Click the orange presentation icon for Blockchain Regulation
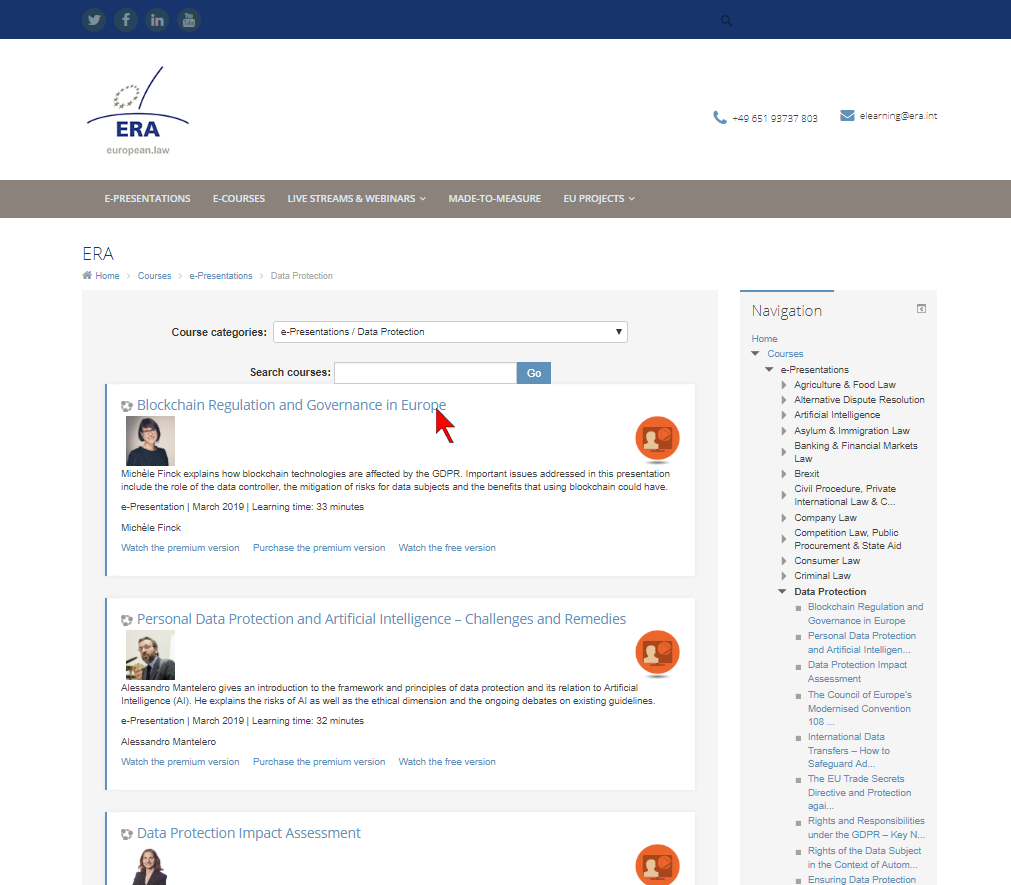Screen dimensions: 1011x885 click(x=658, y=439)
